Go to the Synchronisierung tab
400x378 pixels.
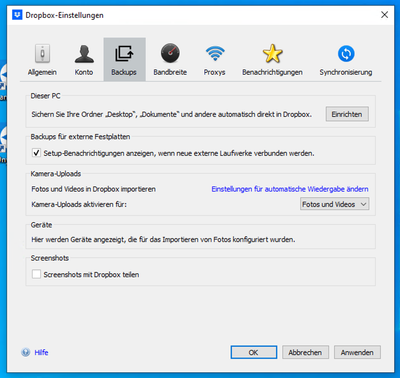click(x=346, y=59)
